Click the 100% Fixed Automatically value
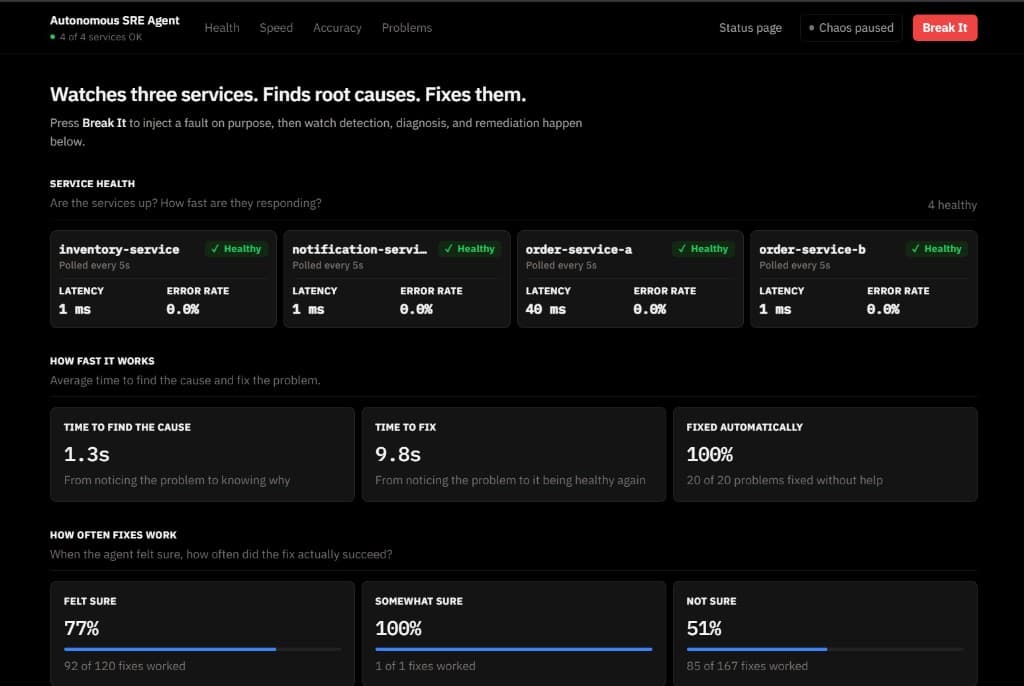1024x686 pixels. [710, 454]
